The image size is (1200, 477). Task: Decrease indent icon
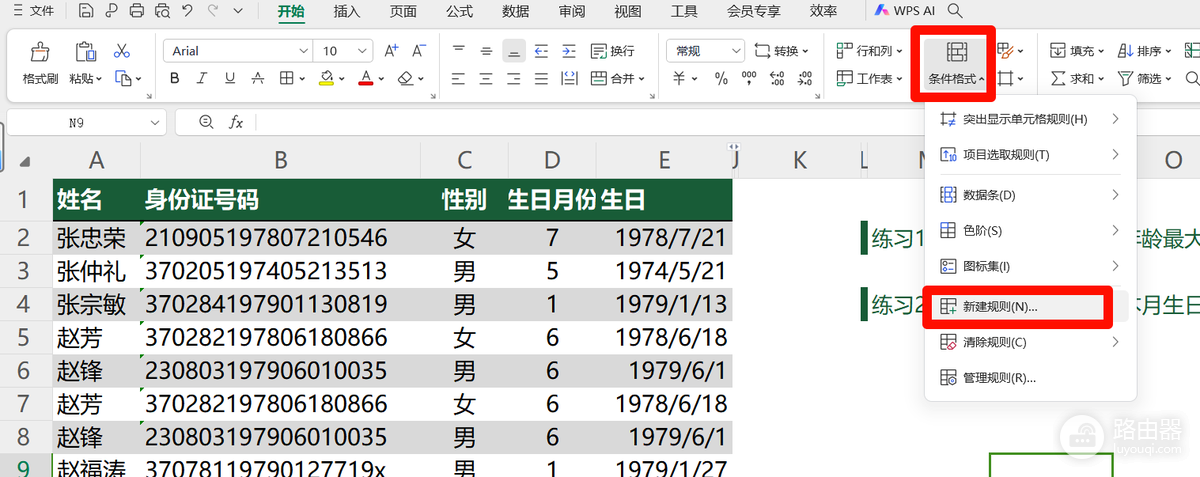[x=541, y=50]
